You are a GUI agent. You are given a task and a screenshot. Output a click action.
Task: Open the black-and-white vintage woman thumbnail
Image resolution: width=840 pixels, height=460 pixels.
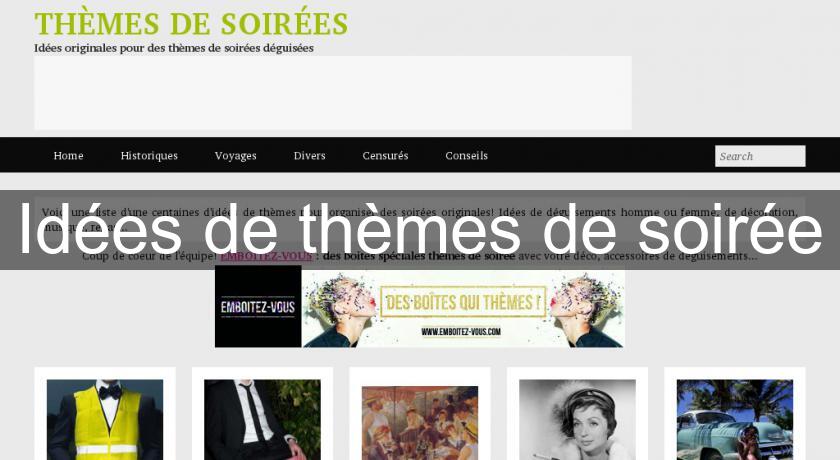(x=578, y=419)
